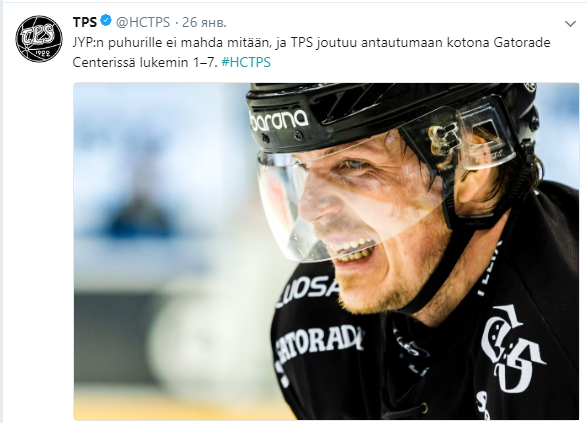Expand the tweet options chevron

coord(570,24)
